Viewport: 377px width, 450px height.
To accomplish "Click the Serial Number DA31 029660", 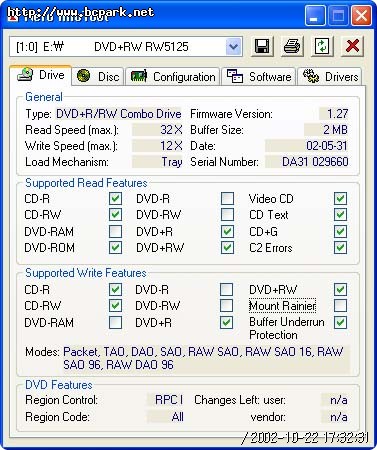I will click(307, 162).
